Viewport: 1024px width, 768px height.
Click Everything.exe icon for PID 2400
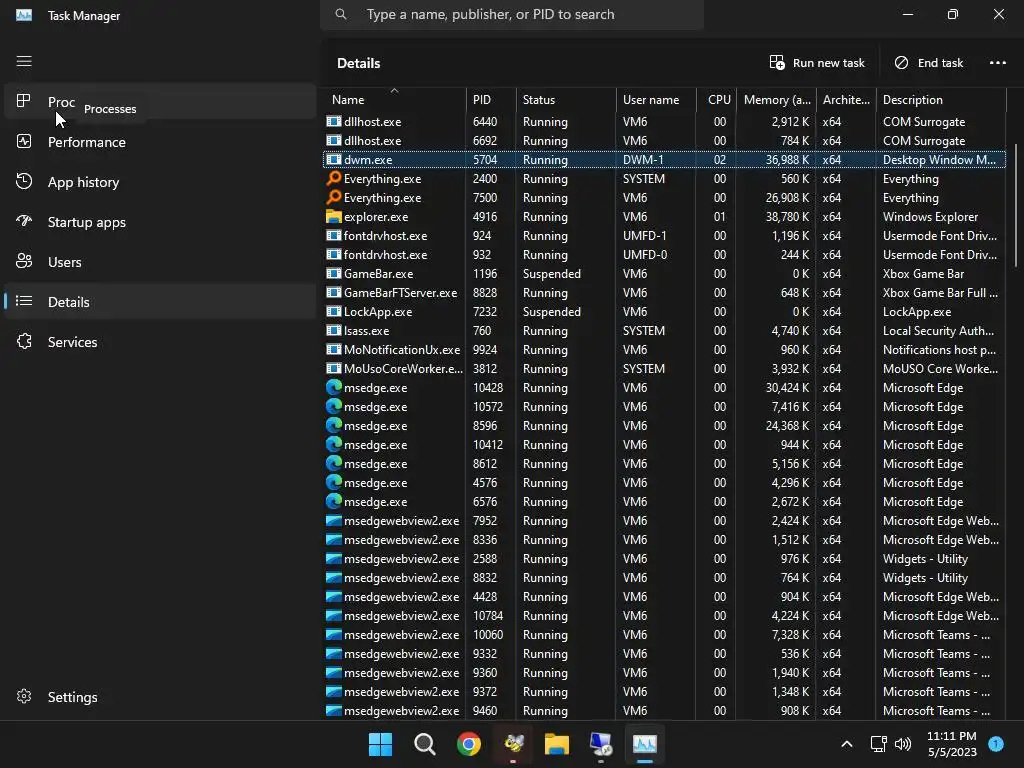pyautogui.click(x=334, y=178)
